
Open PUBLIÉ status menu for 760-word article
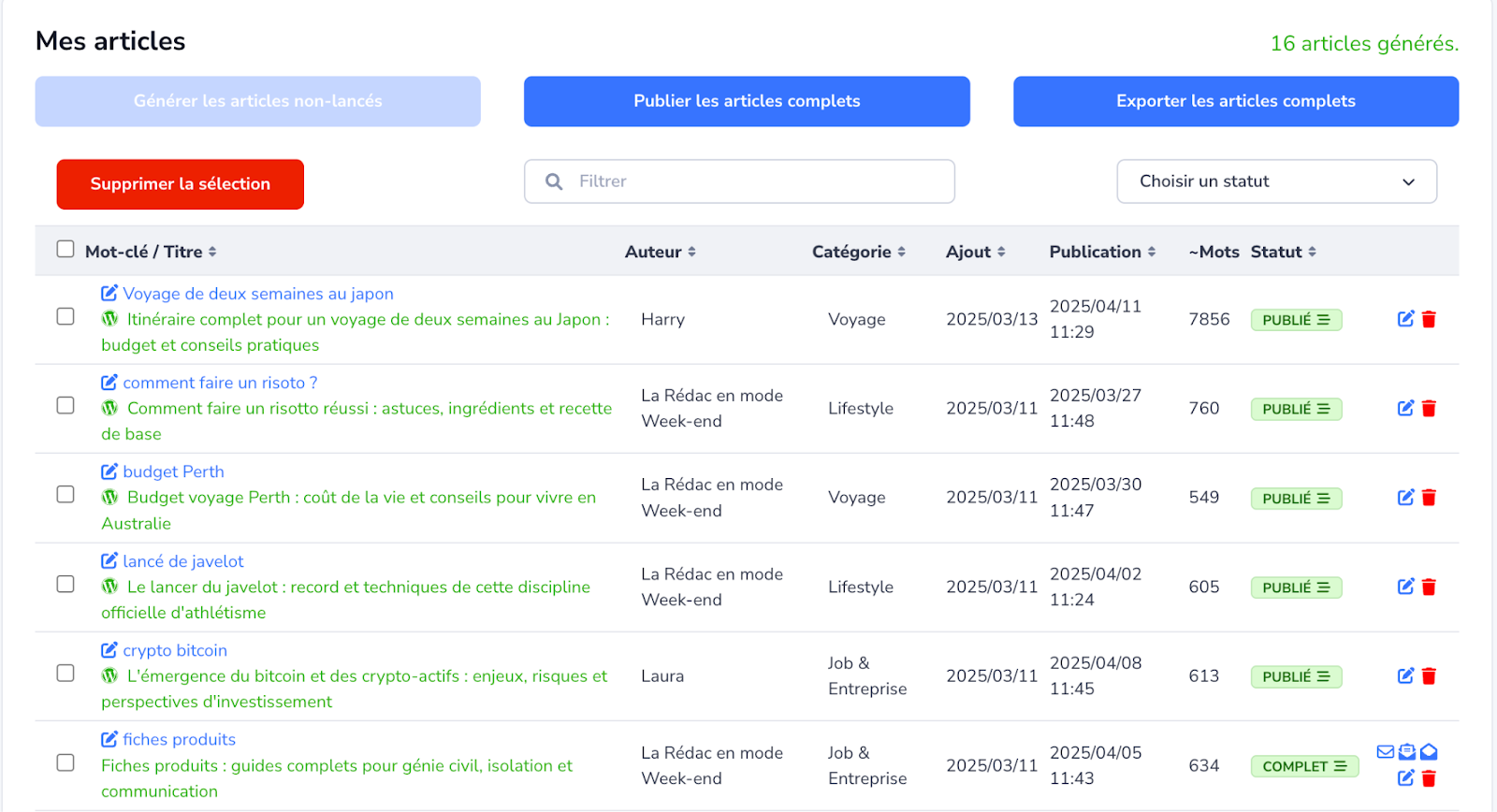click(x=1296, y=409)
